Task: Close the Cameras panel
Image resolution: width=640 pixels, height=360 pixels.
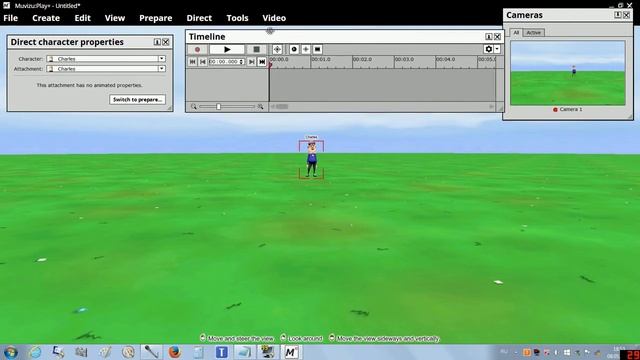Action: (x=627, y=15)
